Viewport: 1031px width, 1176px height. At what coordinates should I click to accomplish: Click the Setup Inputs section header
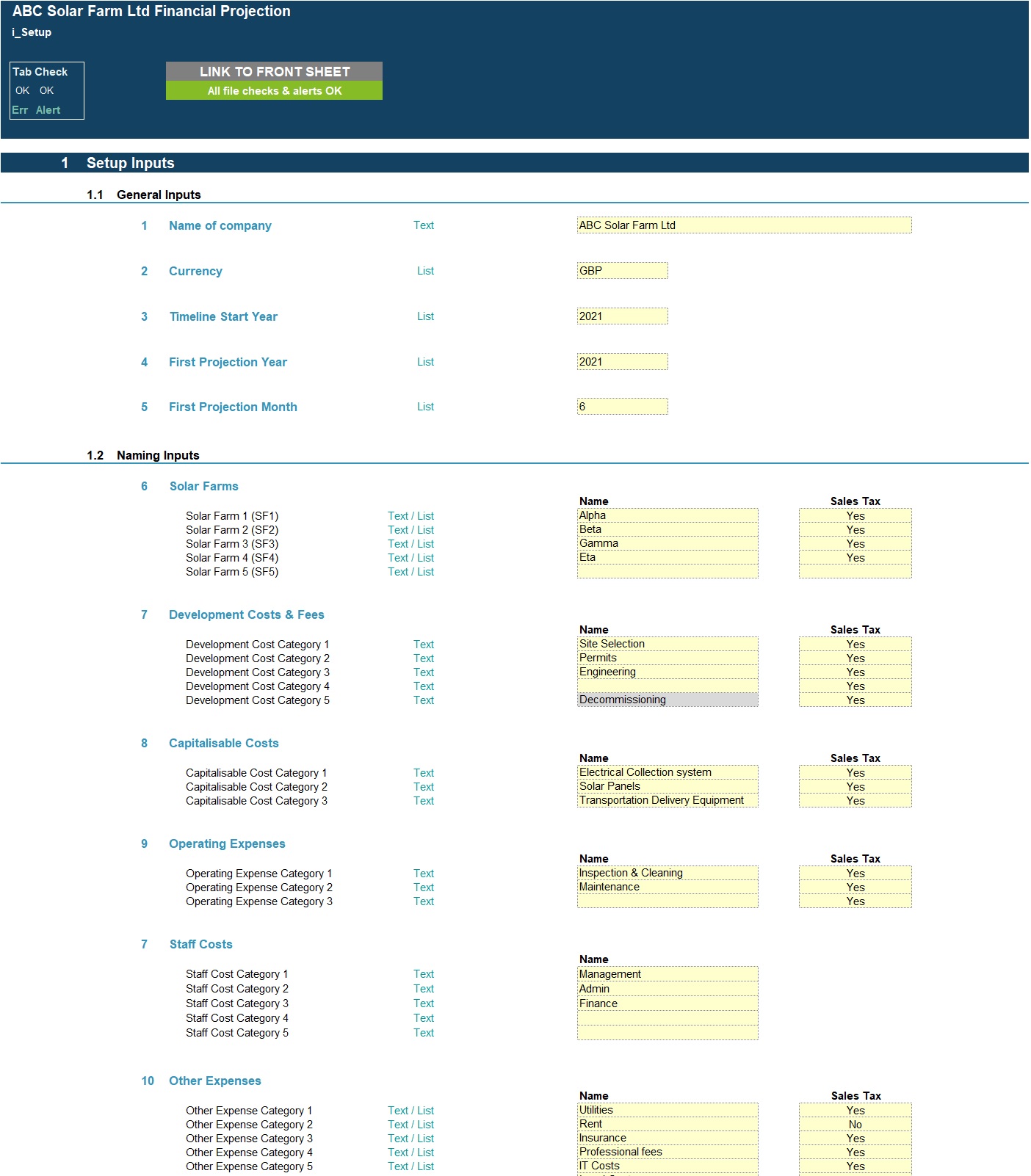tap(131, 163)
